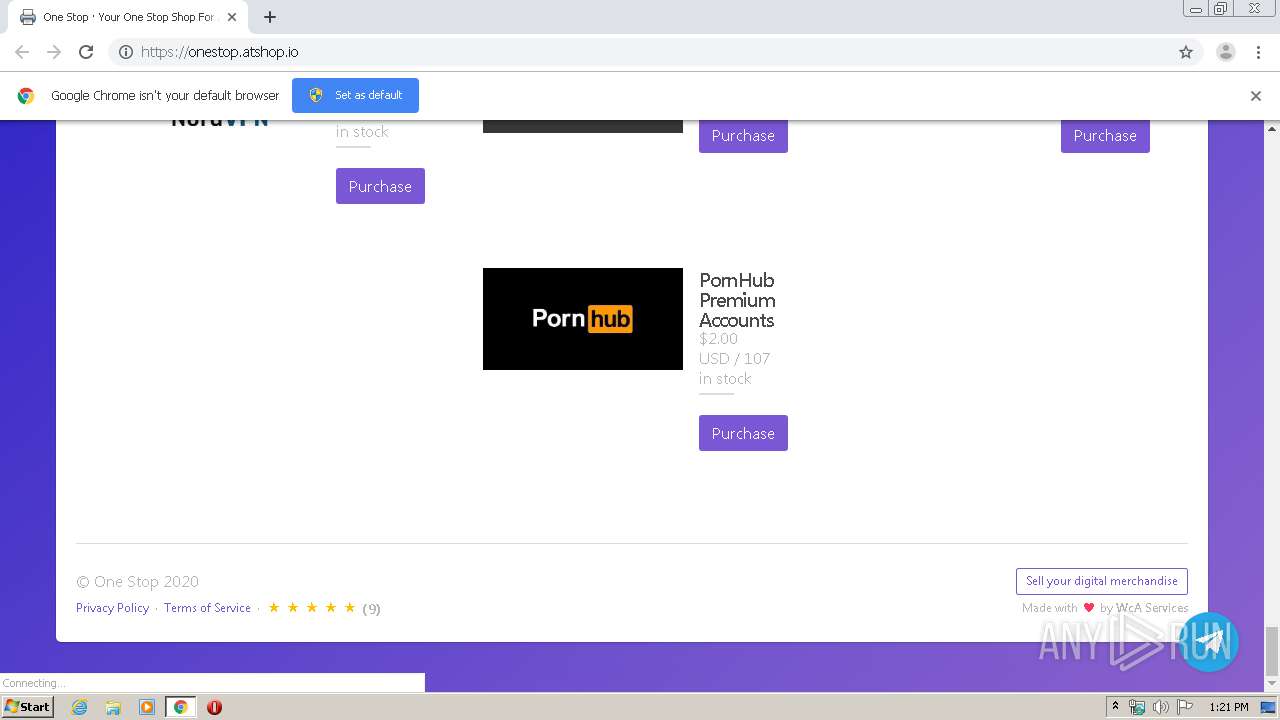Open PornHub Premium Accounts title
Screen dimensions: 1280x720
tap(737, 300)
